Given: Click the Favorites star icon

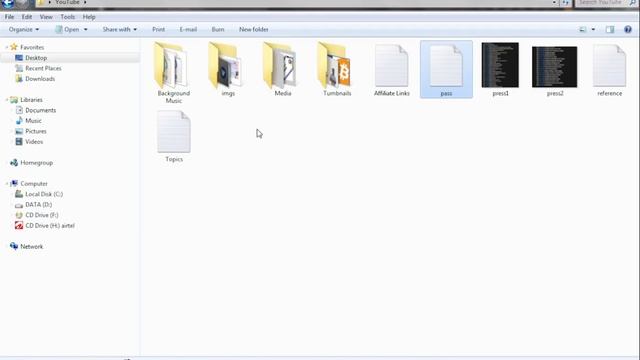Looking at the screenshot, I should pos(14,47).
